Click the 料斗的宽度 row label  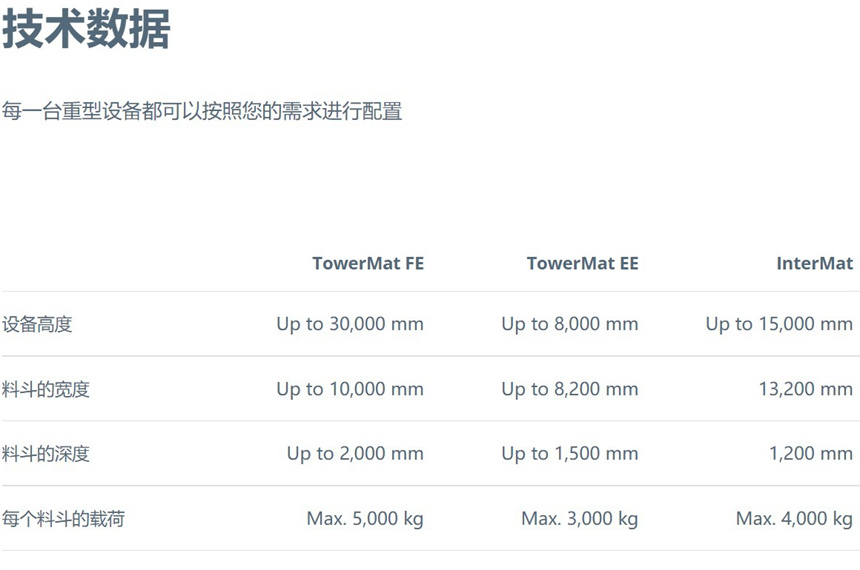(x=46, y=389)
